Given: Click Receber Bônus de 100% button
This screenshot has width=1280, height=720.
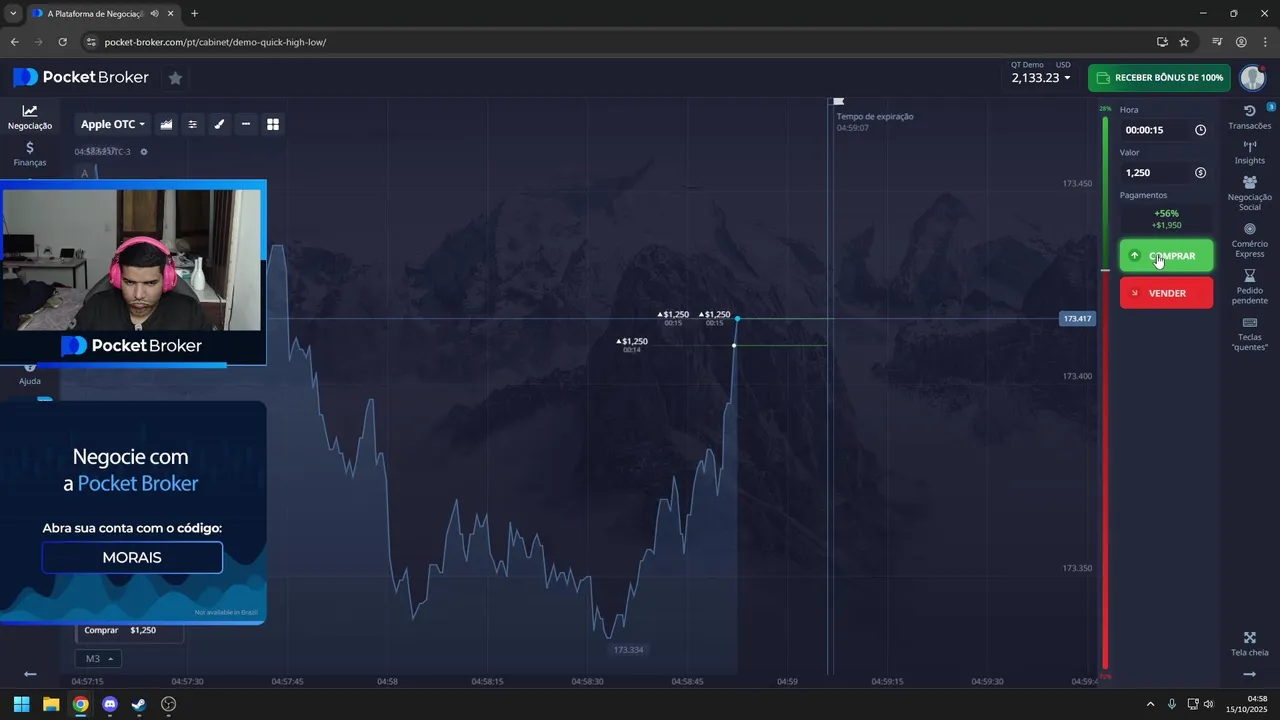Looking at the screenshot, I should pos(1159,78).
